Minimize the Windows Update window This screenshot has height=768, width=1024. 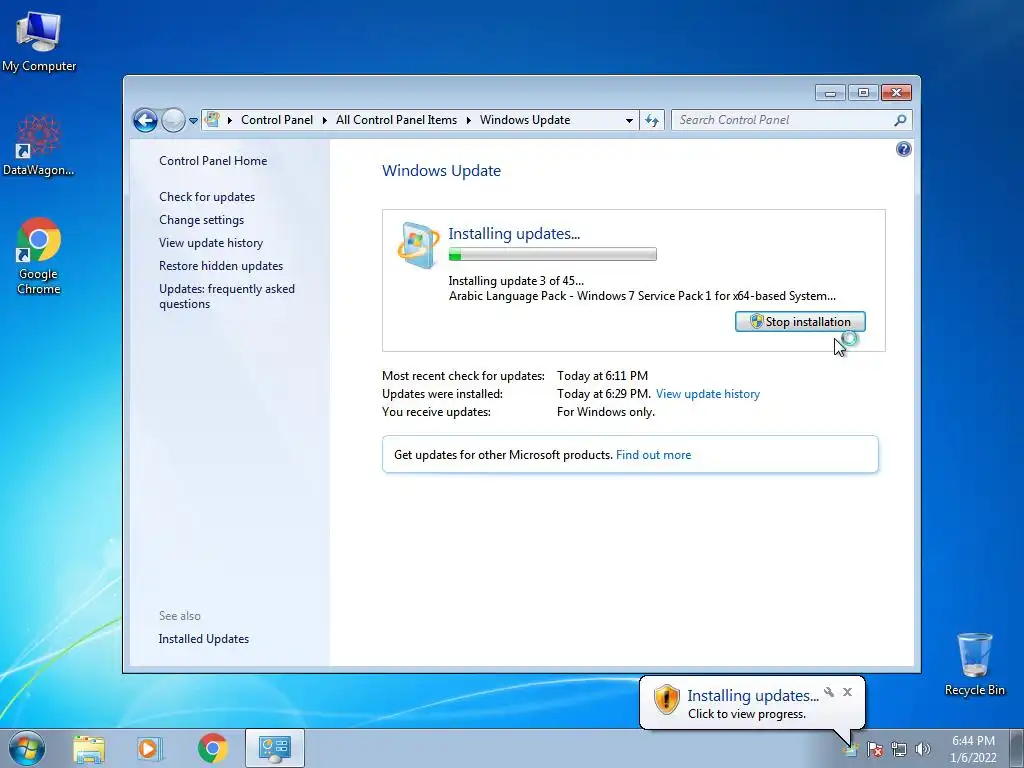830,93
